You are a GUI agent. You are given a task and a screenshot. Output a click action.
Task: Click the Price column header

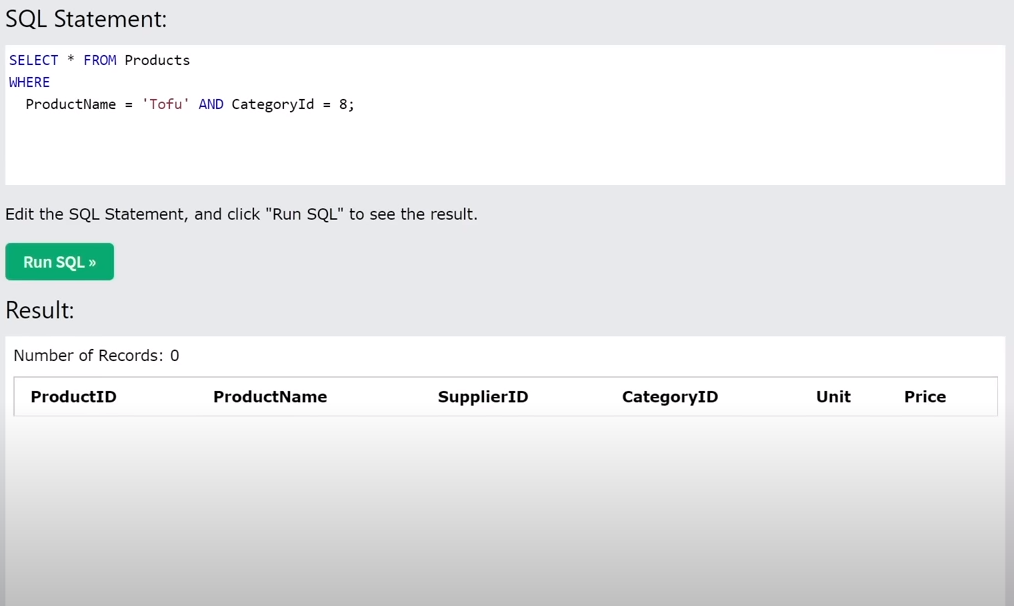coord(925,396)
